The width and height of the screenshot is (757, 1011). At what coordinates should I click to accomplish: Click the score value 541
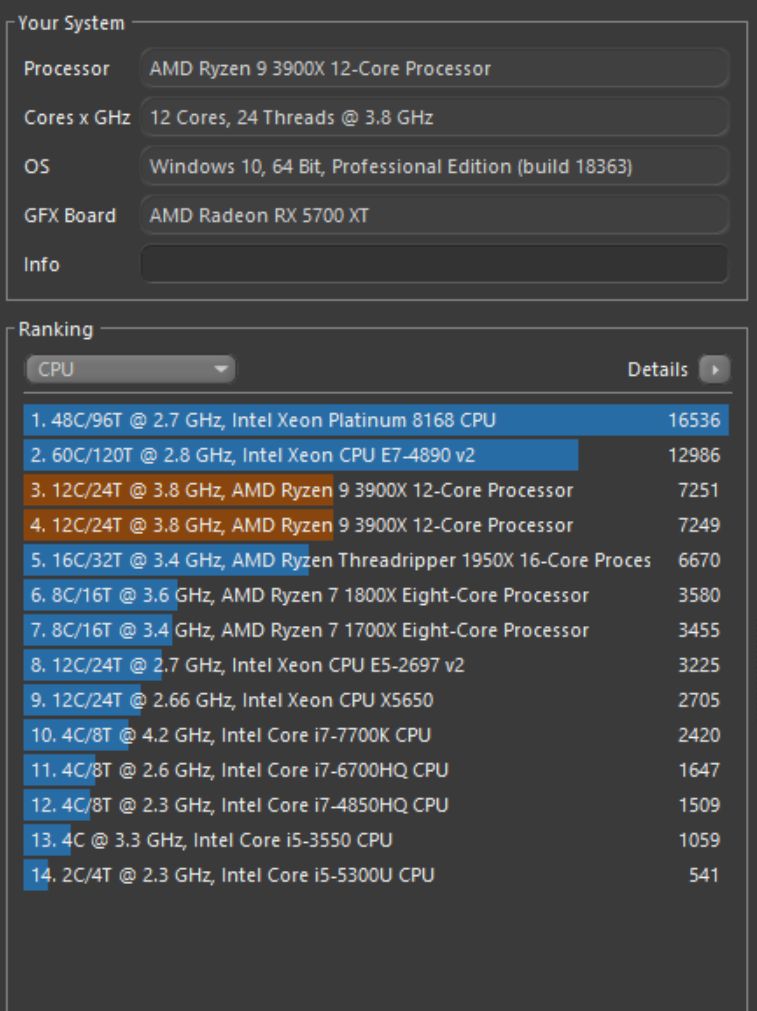[704, 875]
